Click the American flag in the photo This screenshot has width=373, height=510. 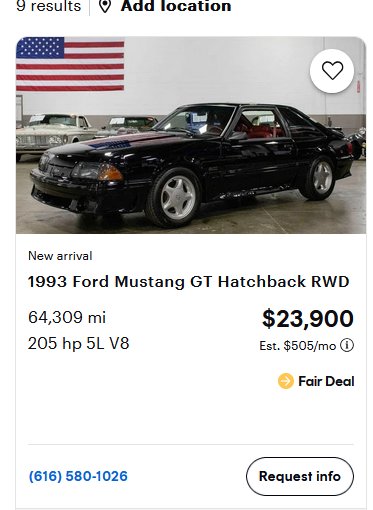coord(70,64)
